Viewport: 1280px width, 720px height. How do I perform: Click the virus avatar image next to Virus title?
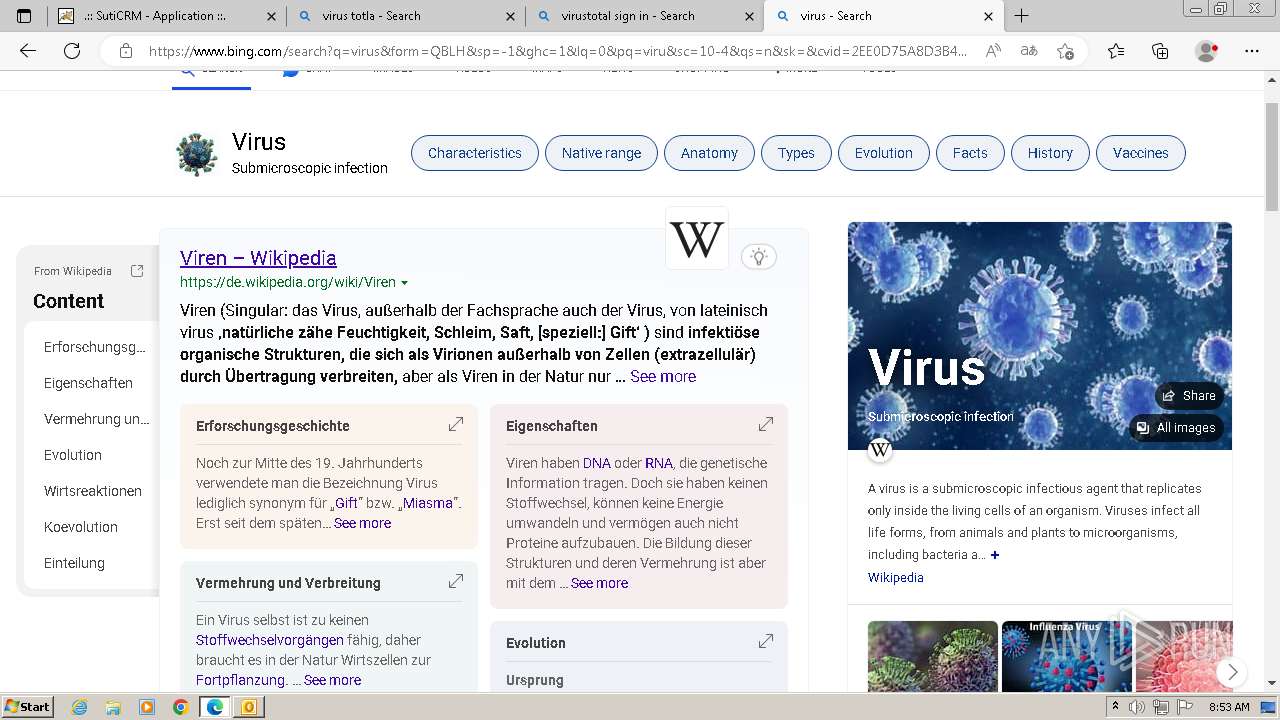point(197,154)
